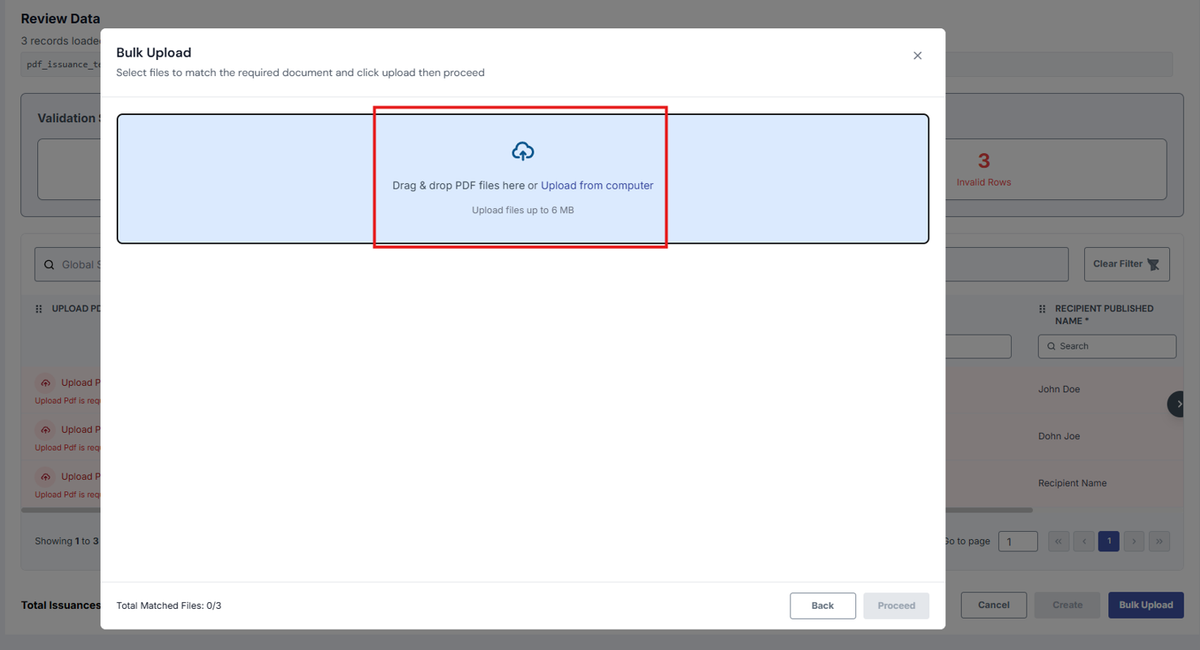The image size is (1200, 650).
Task: Go to the next page arrow
Action: point(1133,541)
